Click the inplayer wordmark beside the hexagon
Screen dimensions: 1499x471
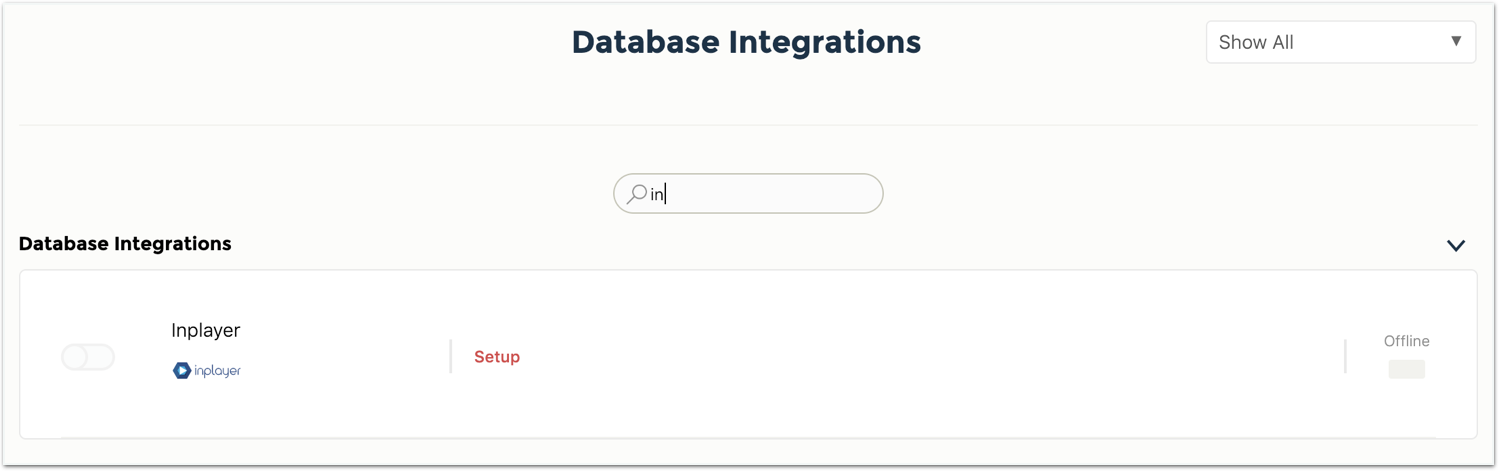click(217, 371)
